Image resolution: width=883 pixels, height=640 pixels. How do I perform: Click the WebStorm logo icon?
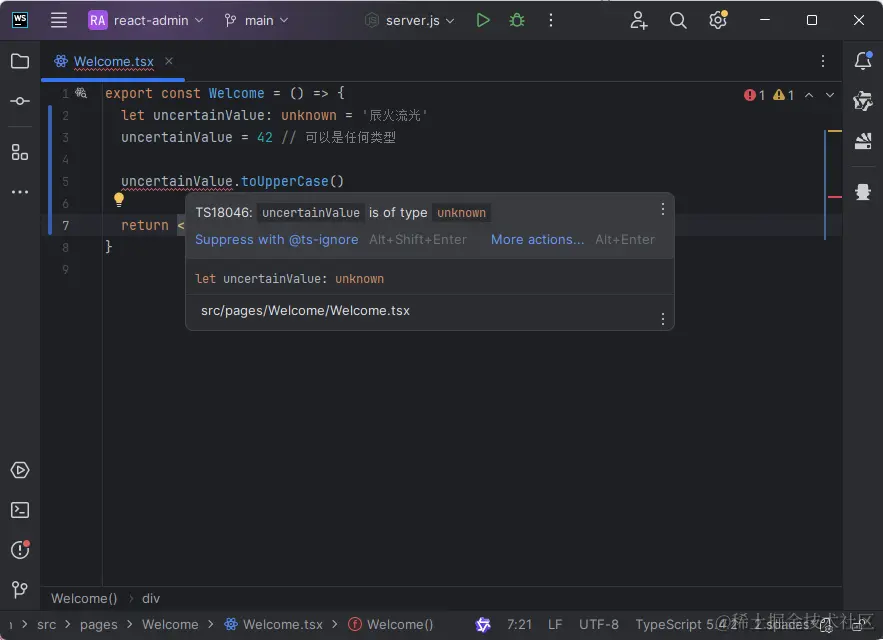20,20
